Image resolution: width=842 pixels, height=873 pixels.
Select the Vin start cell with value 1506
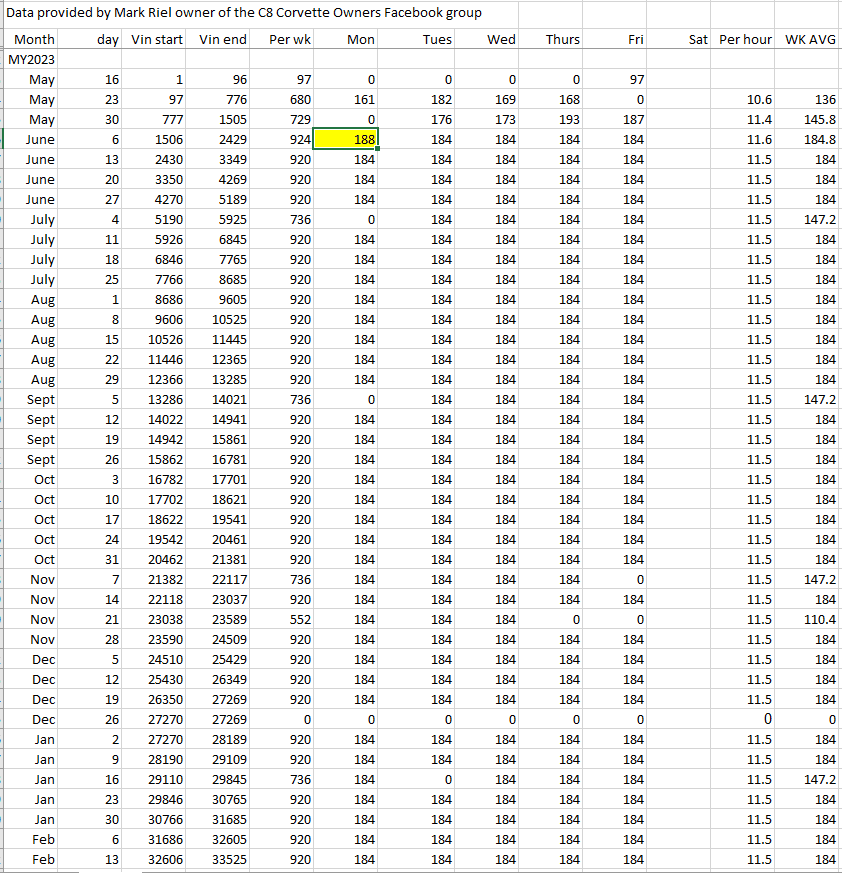[157, 140]
